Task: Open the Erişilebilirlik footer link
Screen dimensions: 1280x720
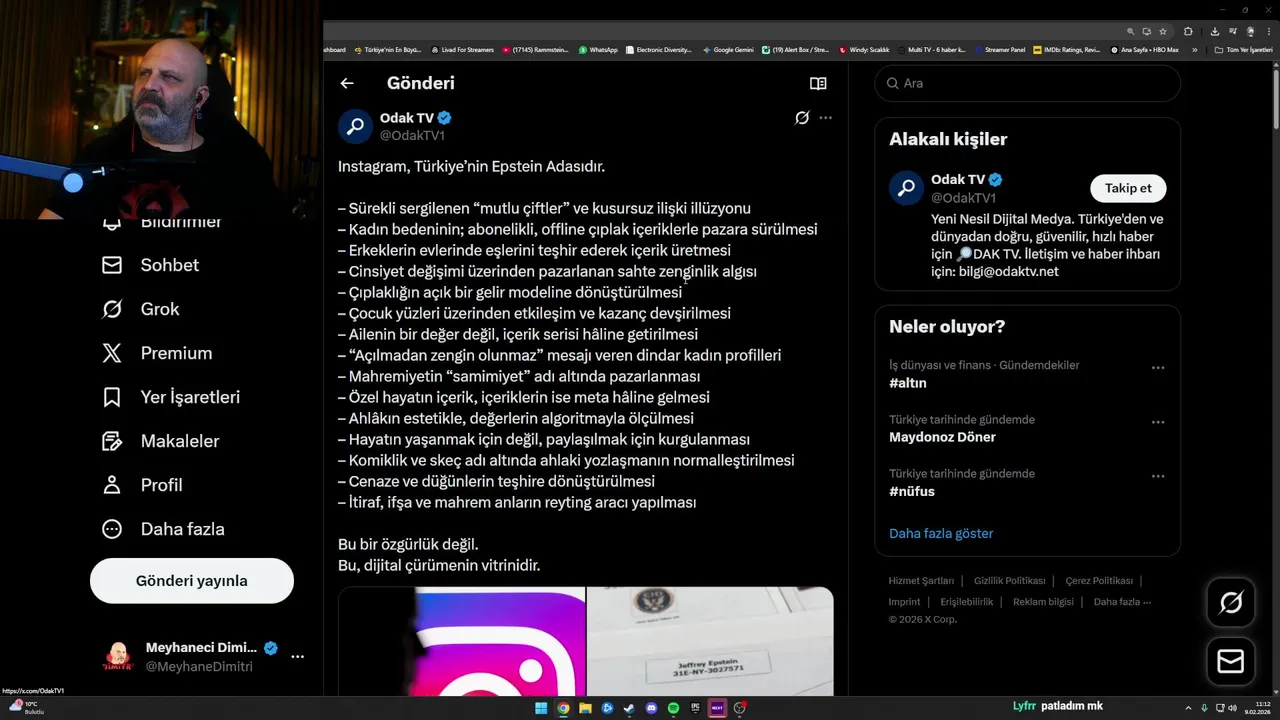Action: tap(967, 602)
